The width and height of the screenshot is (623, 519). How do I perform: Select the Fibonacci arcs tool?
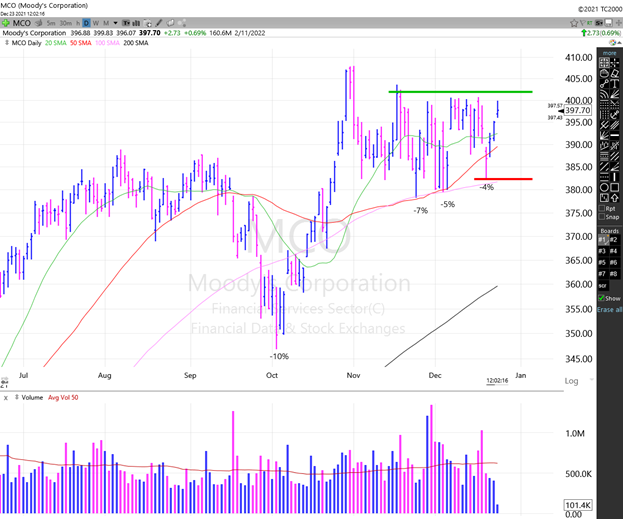coord(604,93)
